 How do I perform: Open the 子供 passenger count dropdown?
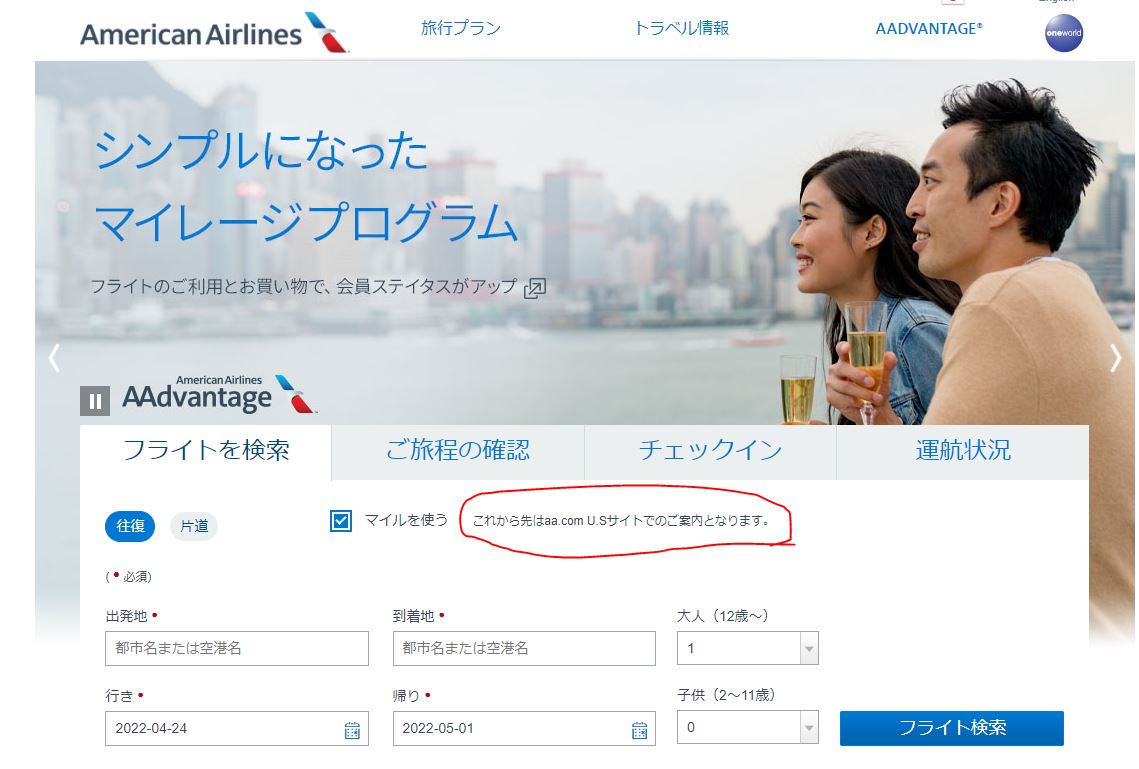tap(747, 727)
